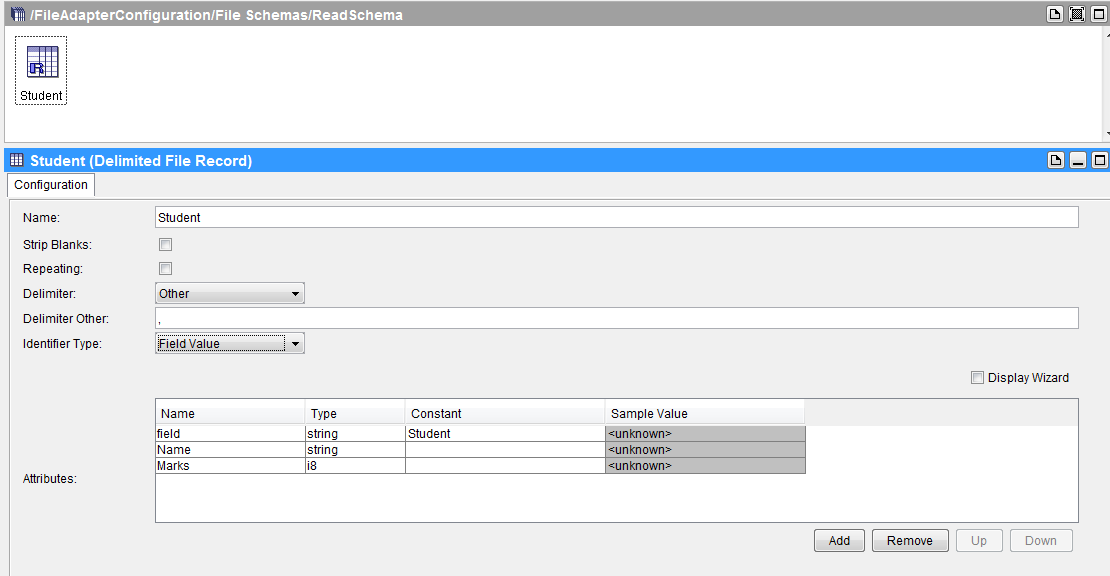This screenshot has height=576, width=1110.
Task: Click the Down button
Action: pos(1041,541)
